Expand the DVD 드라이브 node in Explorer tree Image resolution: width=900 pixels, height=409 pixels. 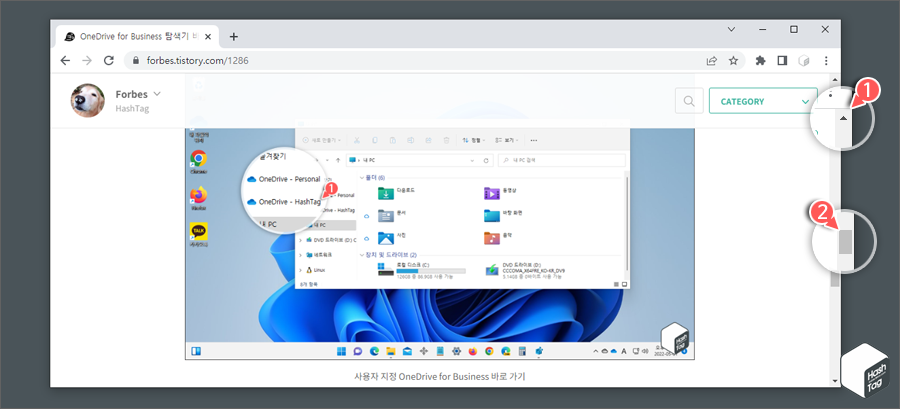(301, 240)
